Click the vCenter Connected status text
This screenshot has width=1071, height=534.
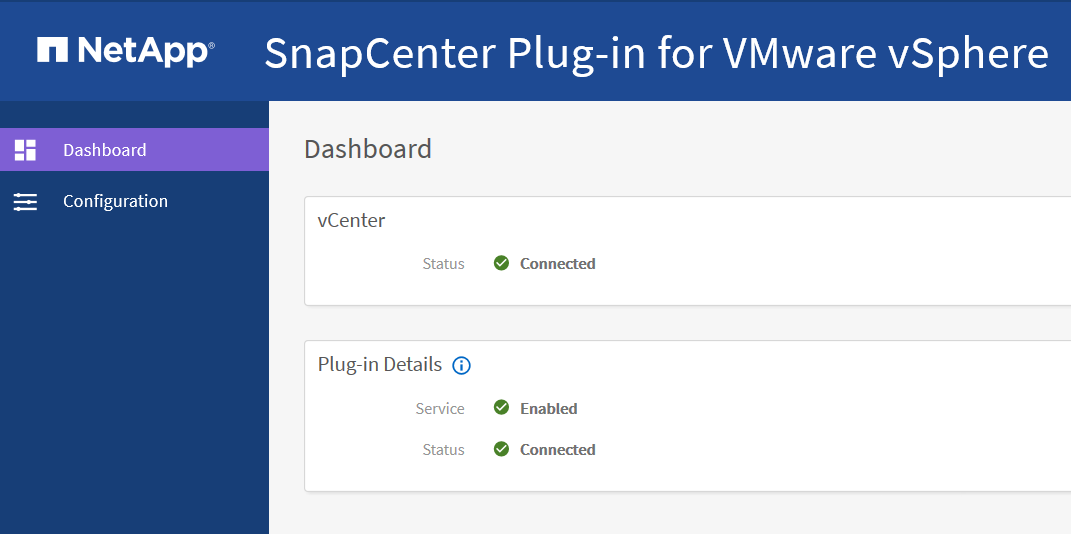[557, 264]
